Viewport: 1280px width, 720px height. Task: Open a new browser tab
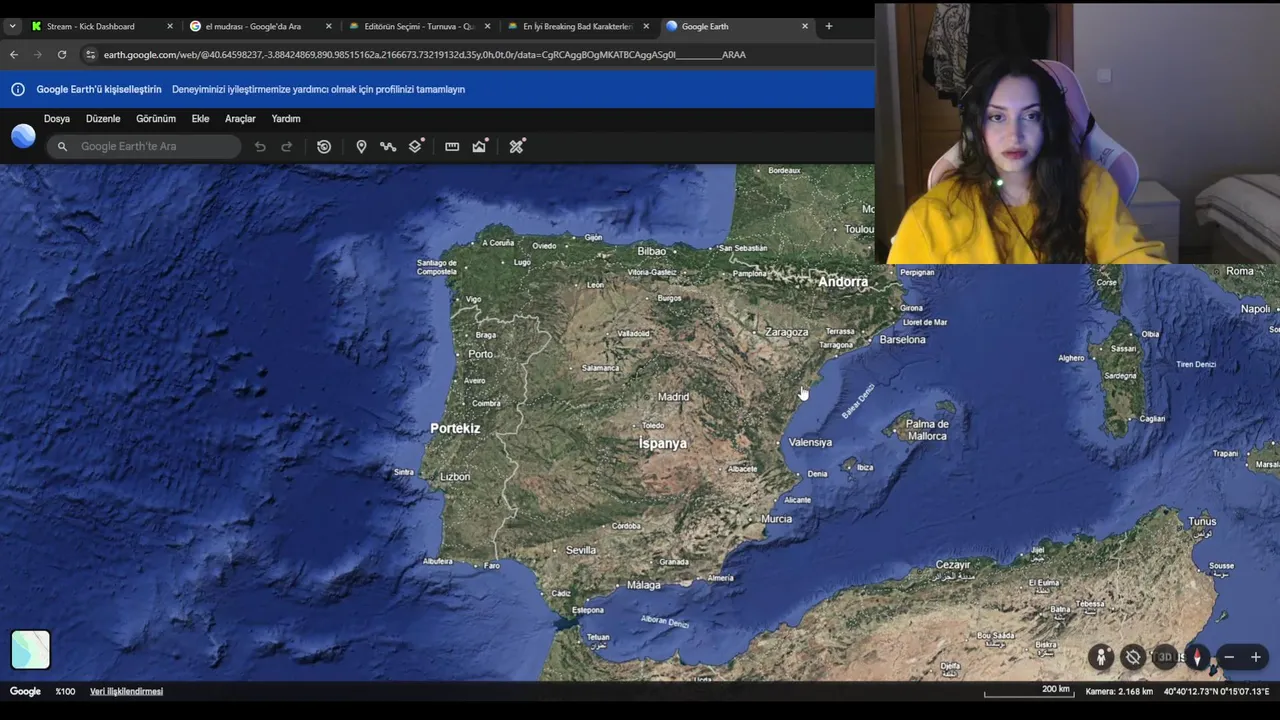pos(828,26)
